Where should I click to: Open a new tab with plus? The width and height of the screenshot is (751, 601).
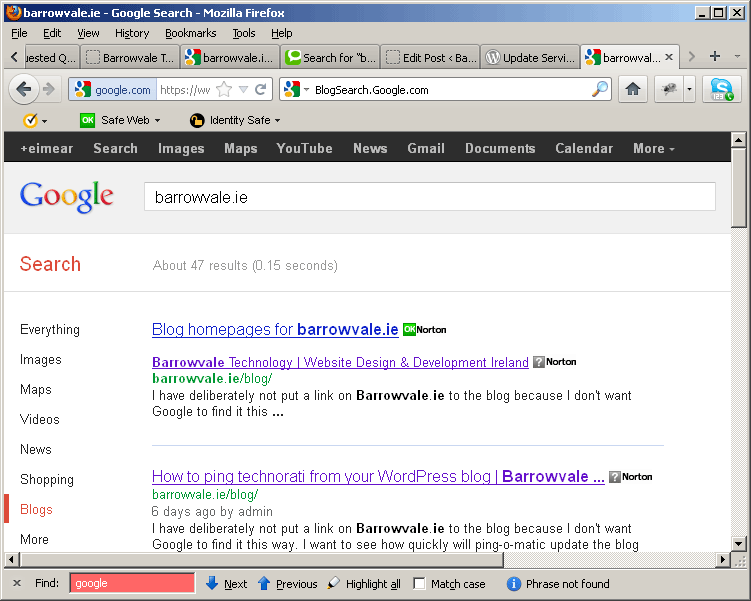pyautogui.click(x=715, y=57)
